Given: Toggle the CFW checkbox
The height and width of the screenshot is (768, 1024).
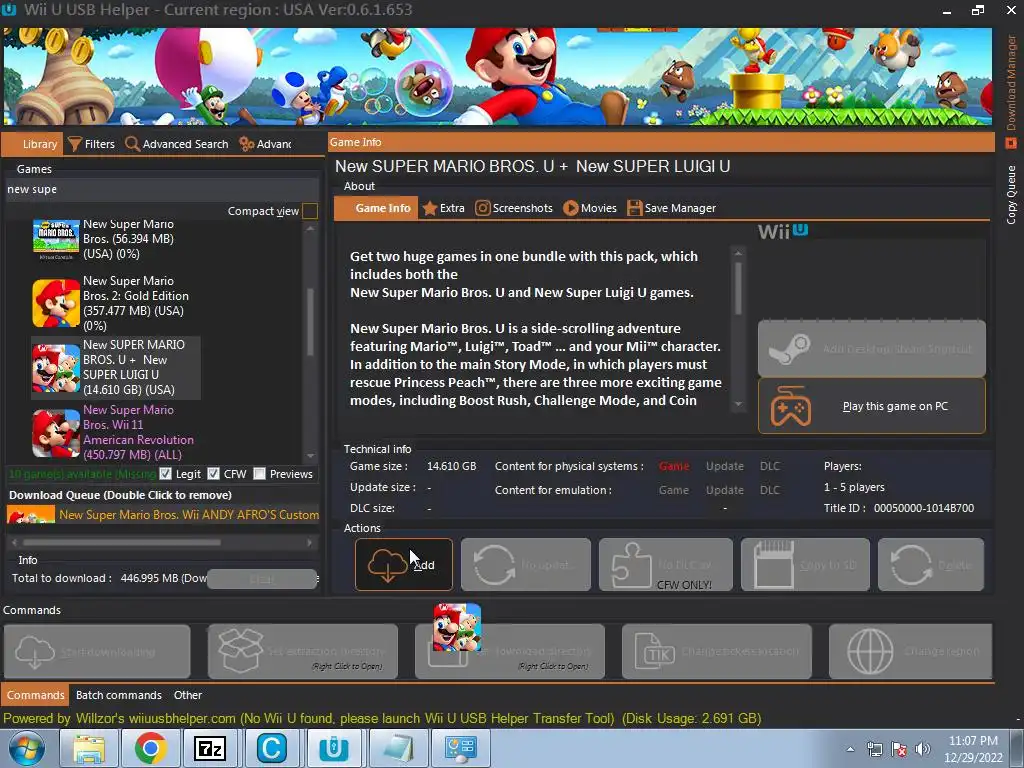Looking at the screenshot, I should pos(214,474).
